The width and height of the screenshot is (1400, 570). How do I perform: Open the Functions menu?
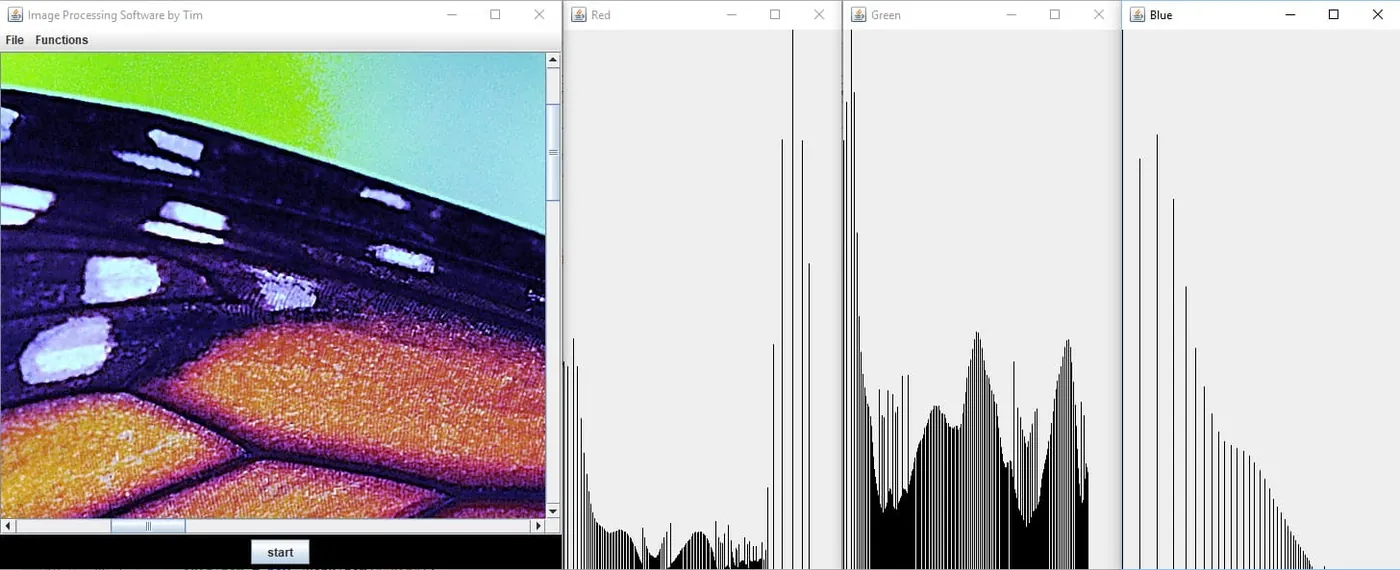61,40
